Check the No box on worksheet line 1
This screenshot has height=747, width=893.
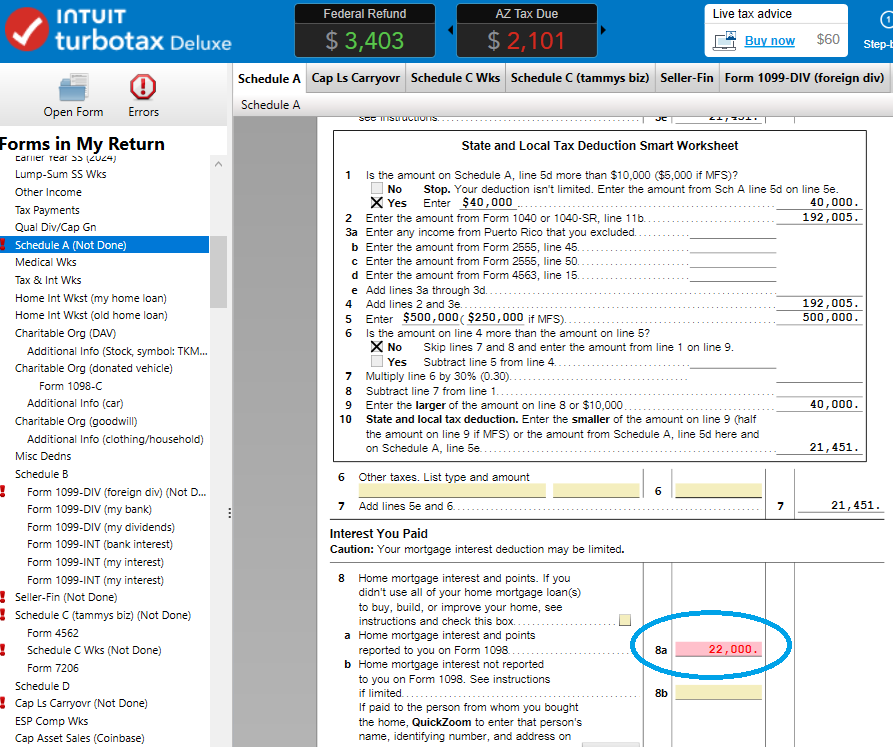point(376,189)
